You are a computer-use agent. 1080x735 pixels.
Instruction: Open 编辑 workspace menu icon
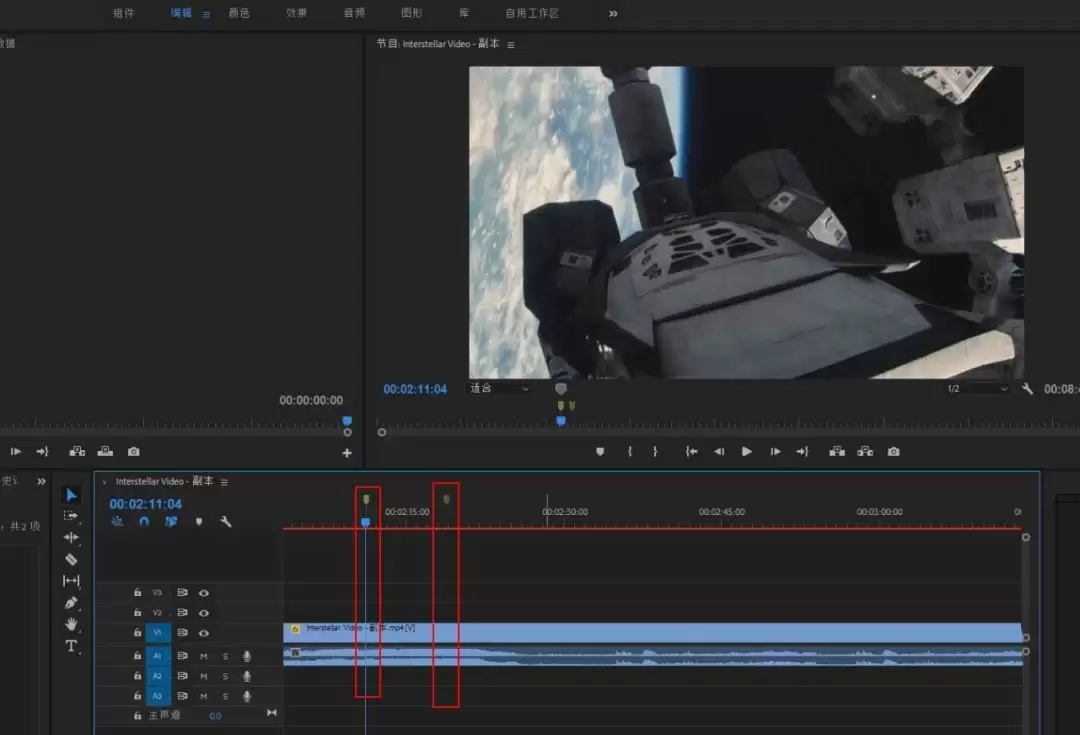coord(207,14)
